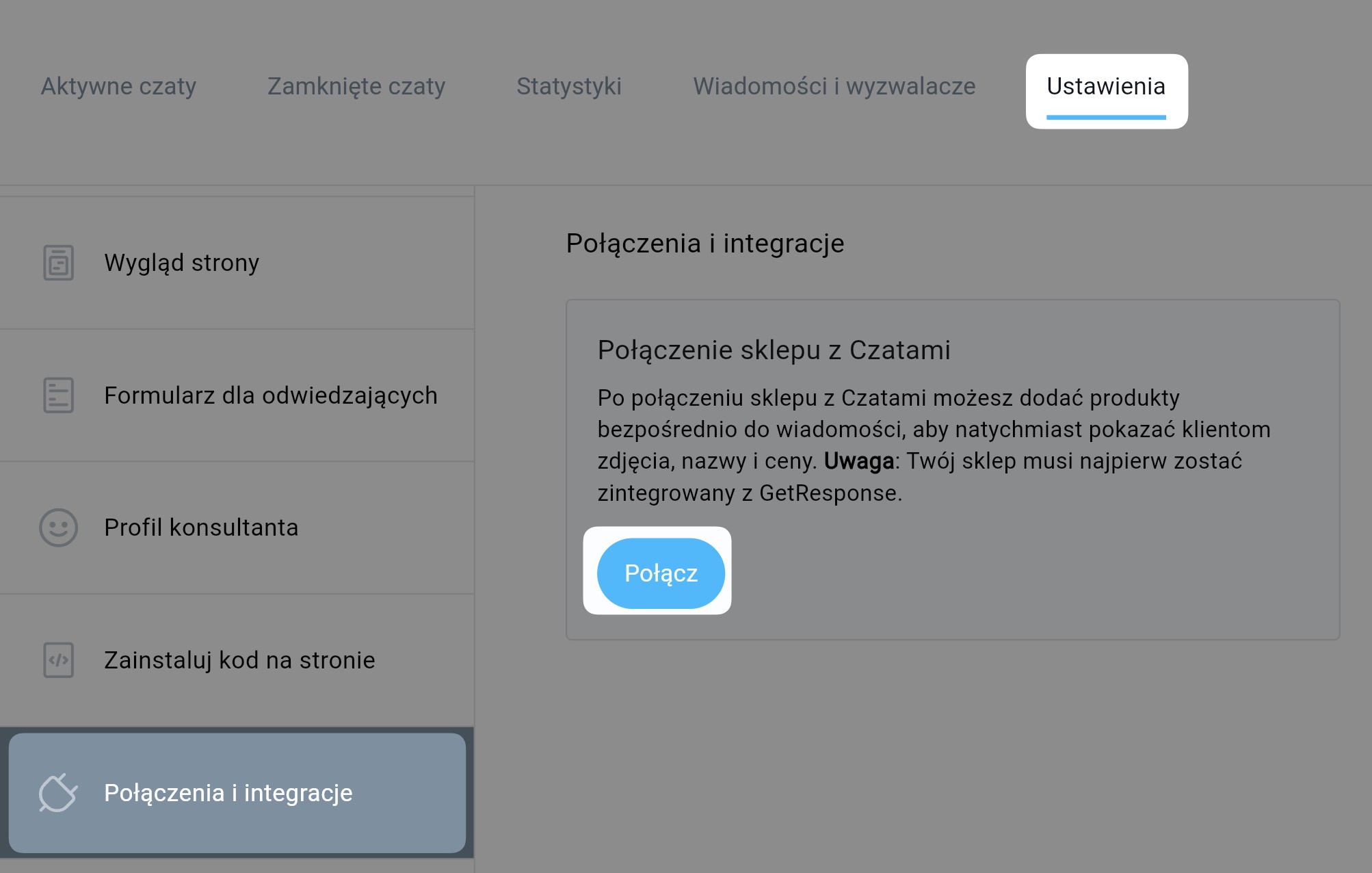The height and width of the screenshot is (873, 1372).
Task: Switch to Wiadomości i wyzwalacze
Action: click(834, 87)
